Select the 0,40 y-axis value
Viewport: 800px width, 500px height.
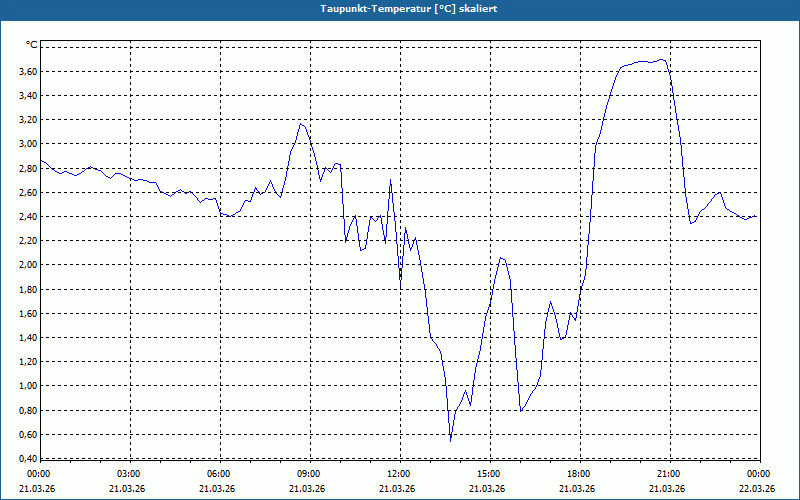click(28, 459)
